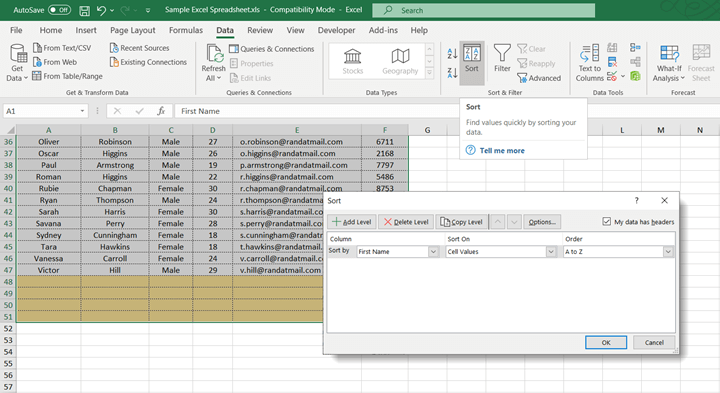Choose the Geography data type

(x=400, y=62)
